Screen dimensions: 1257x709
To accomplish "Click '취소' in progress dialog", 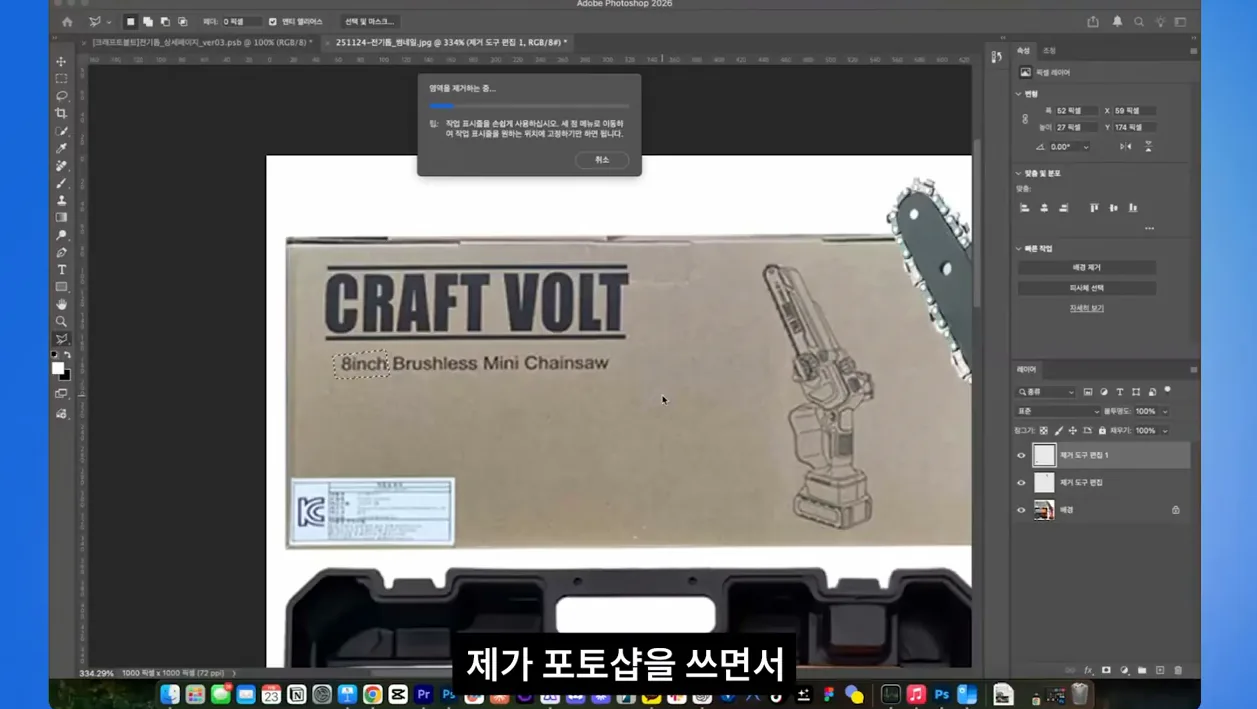I will click(602, 160).
